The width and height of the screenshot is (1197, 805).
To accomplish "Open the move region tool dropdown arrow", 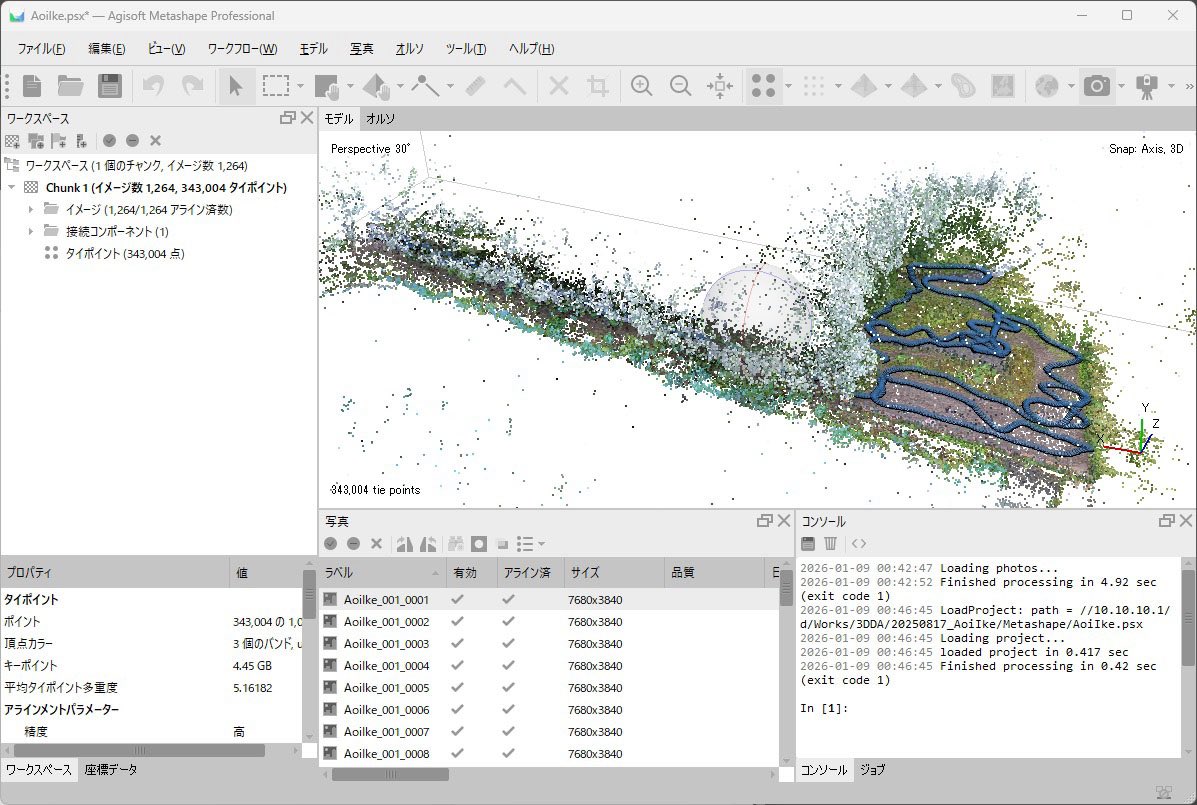I will click(x=350, y=85).
